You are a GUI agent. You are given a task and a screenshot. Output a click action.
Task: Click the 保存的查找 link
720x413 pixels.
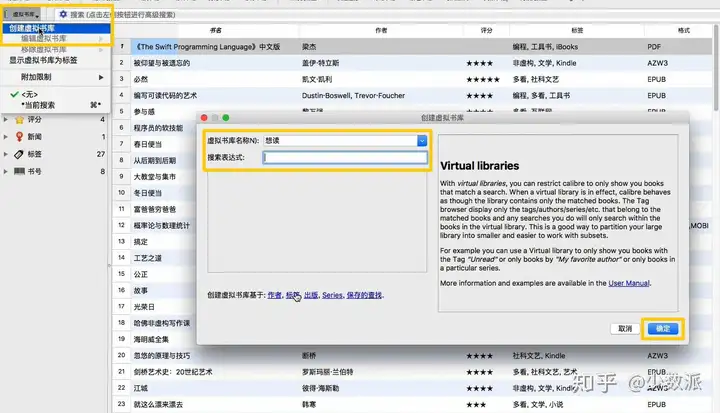point(364,295)
